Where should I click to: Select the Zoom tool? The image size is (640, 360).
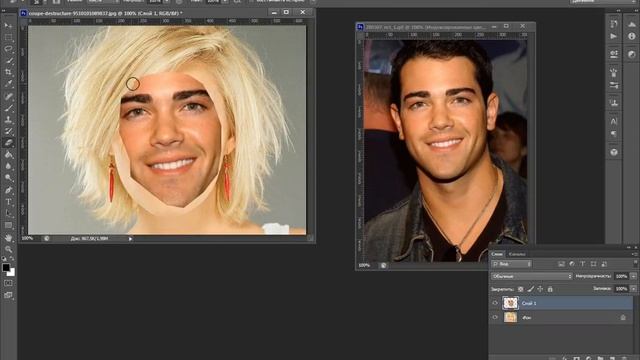(x=8, y=249)
